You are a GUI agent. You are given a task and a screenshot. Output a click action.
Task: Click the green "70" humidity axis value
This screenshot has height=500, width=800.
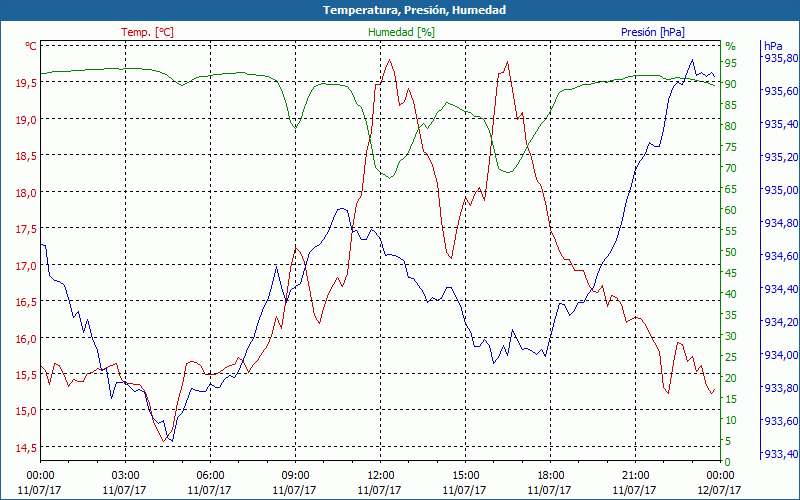(x=731, y=167)
